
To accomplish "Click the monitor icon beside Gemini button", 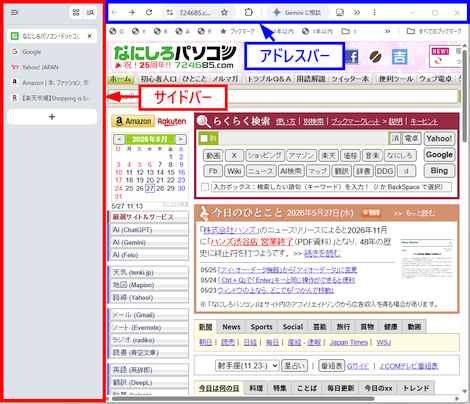I will (x=340, y=13).
